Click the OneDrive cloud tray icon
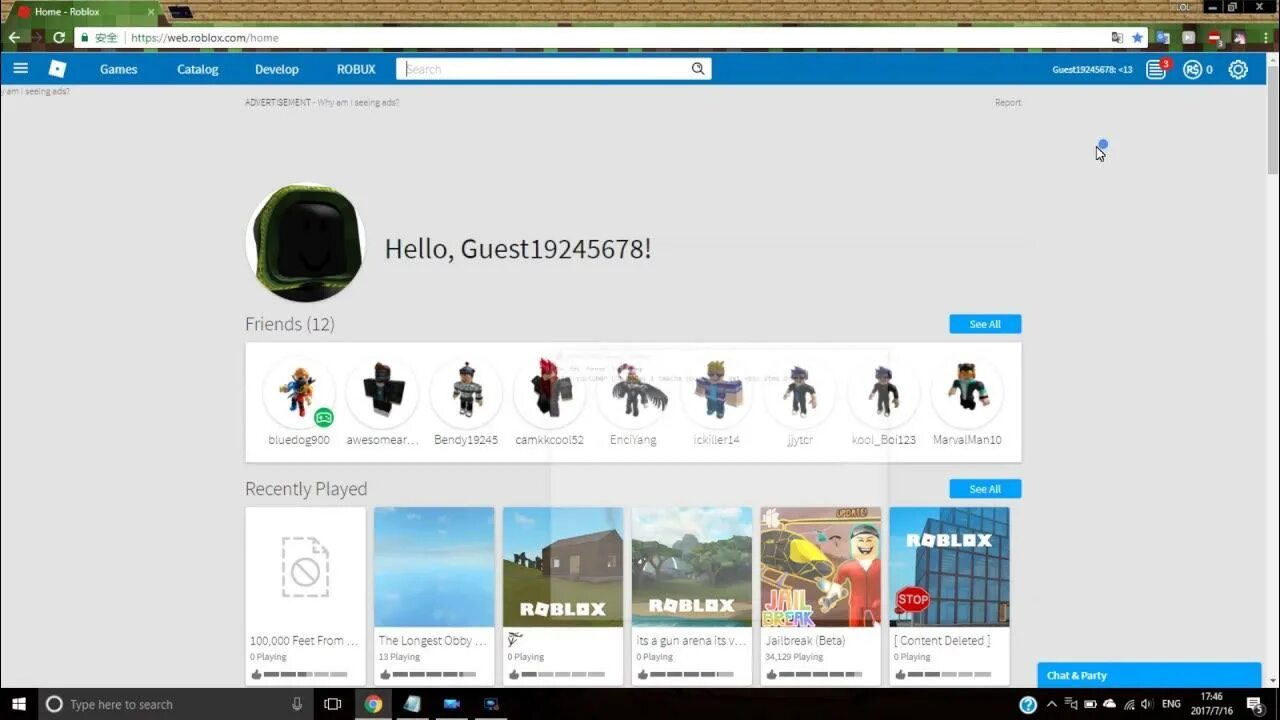 1109,704
